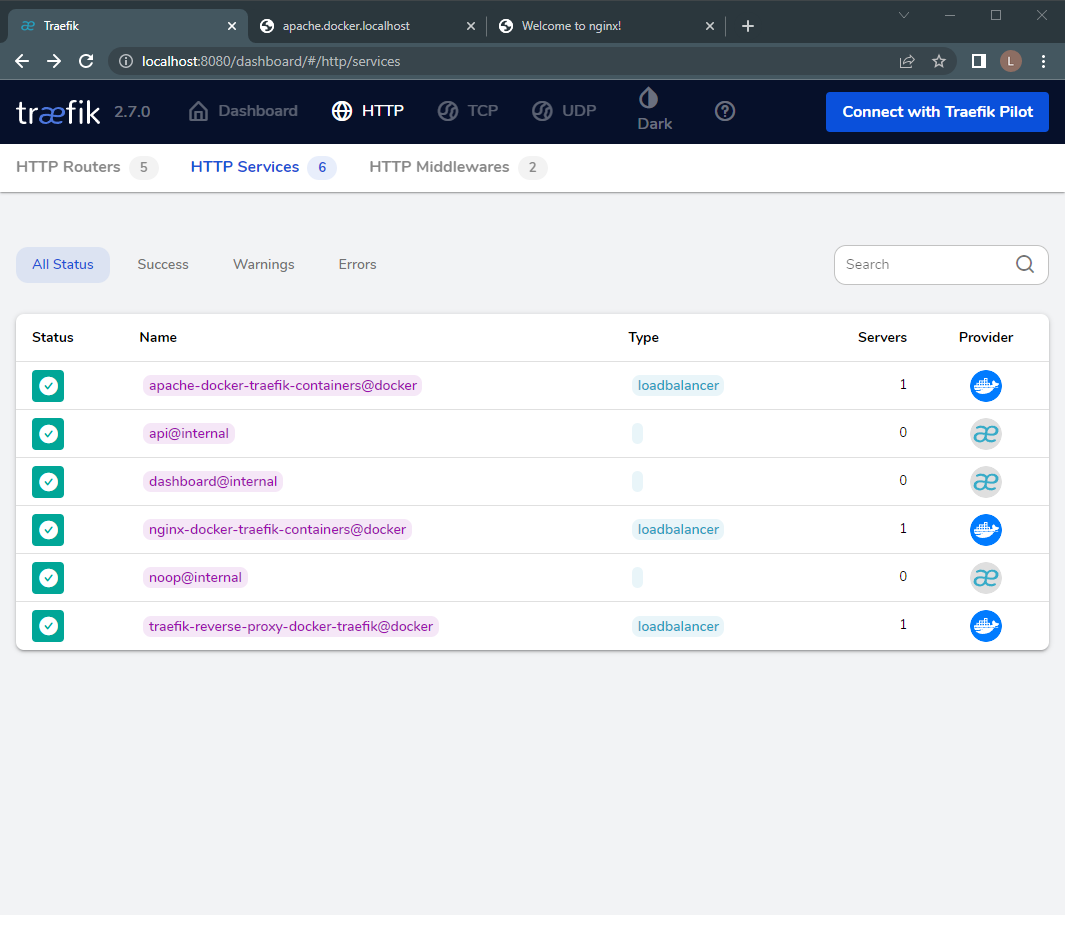
Task: Click status icon for traefik-reverse-proxy-docker-traefik@docker
Action: click(x=48, y=626)
